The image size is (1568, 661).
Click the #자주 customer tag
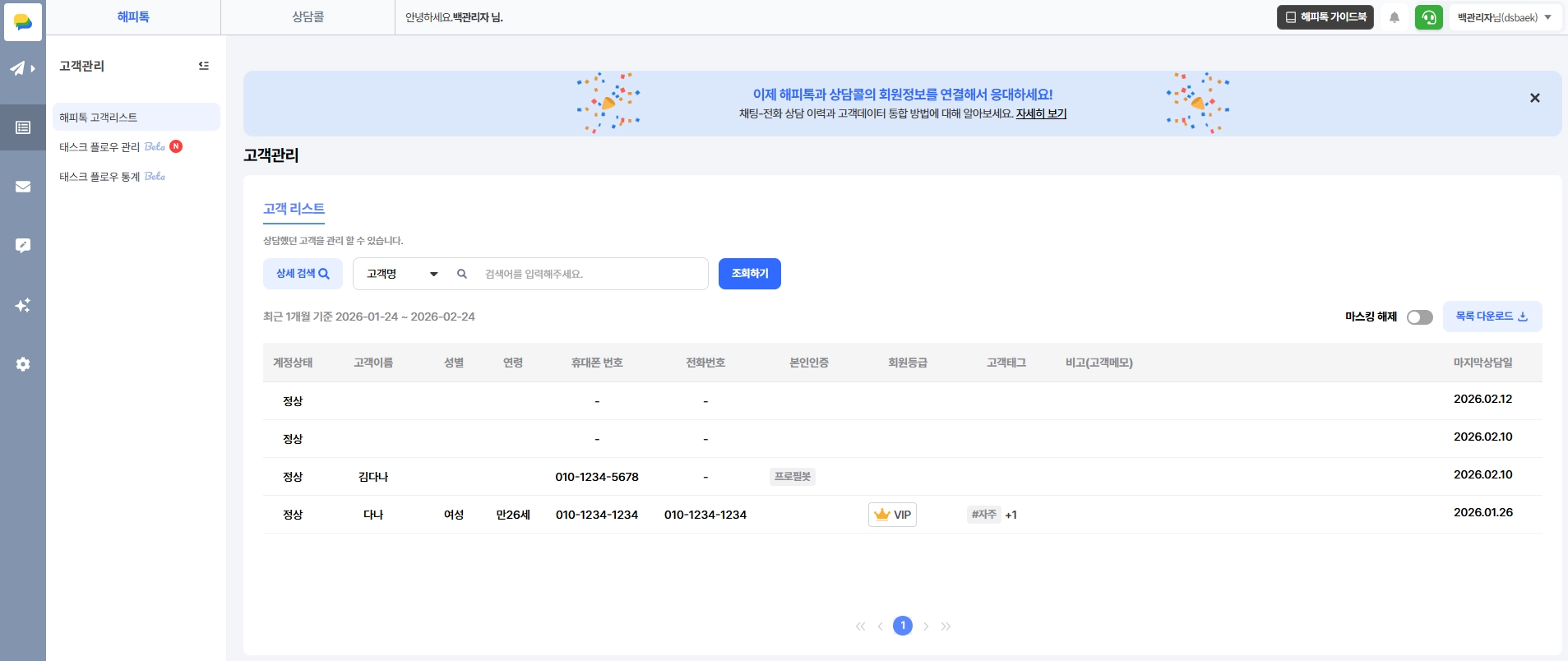[x=984, y=515]
